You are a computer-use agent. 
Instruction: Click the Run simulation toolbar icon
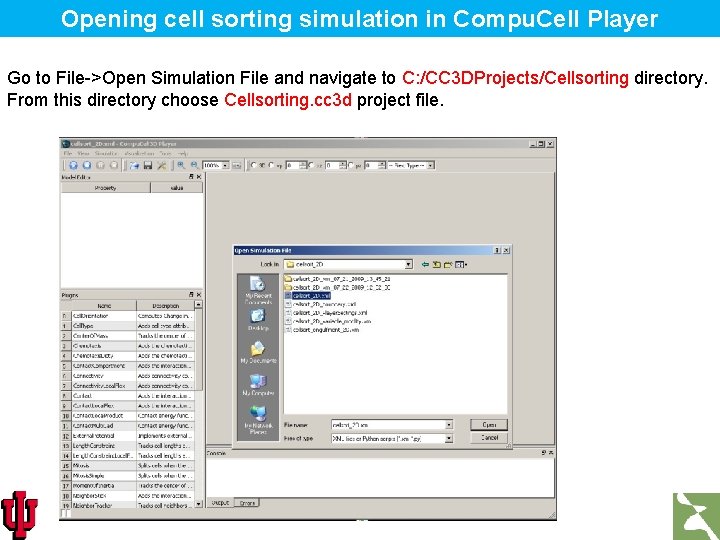click(x=73, y=165)
